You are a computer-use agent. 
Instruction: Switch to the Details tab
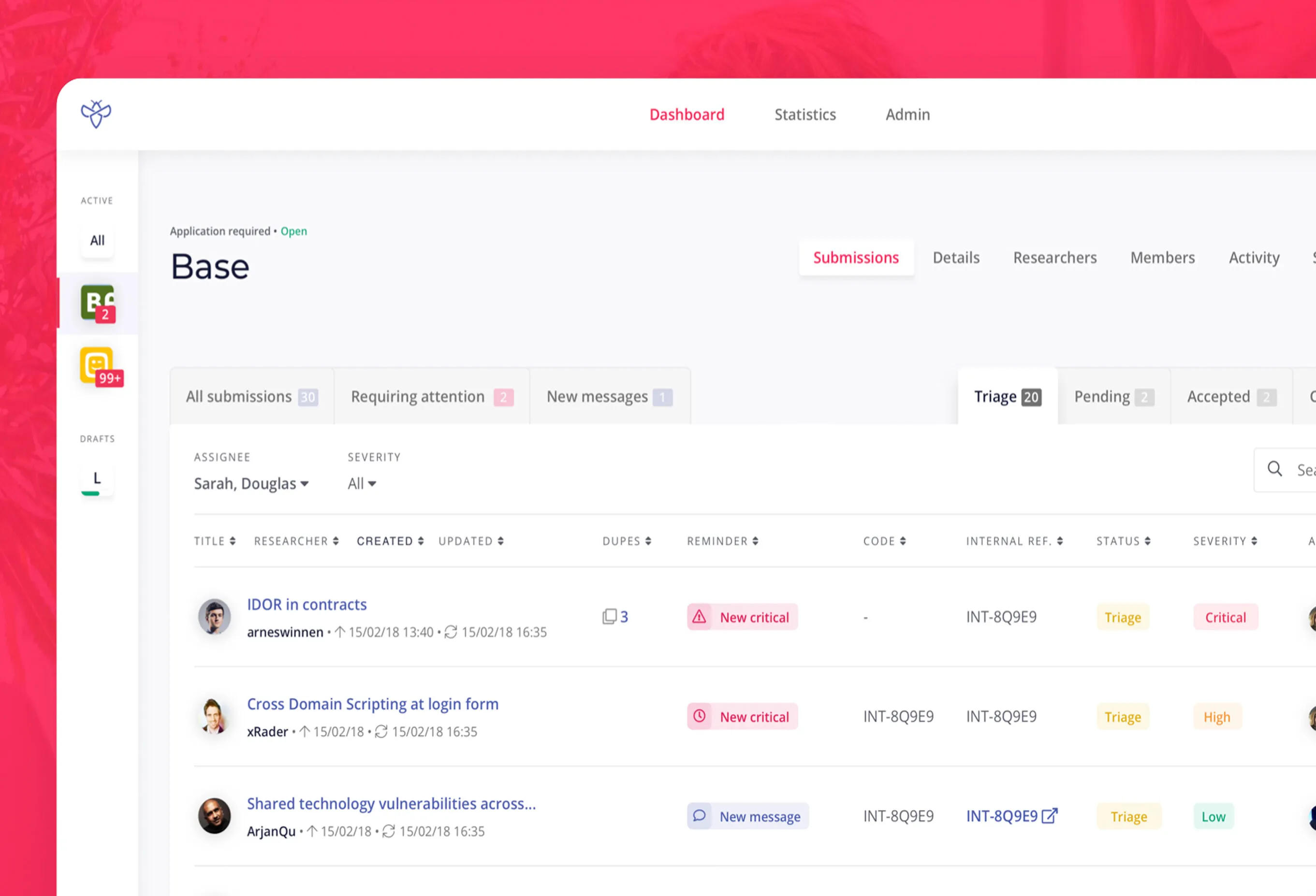(x=956, y=258)
